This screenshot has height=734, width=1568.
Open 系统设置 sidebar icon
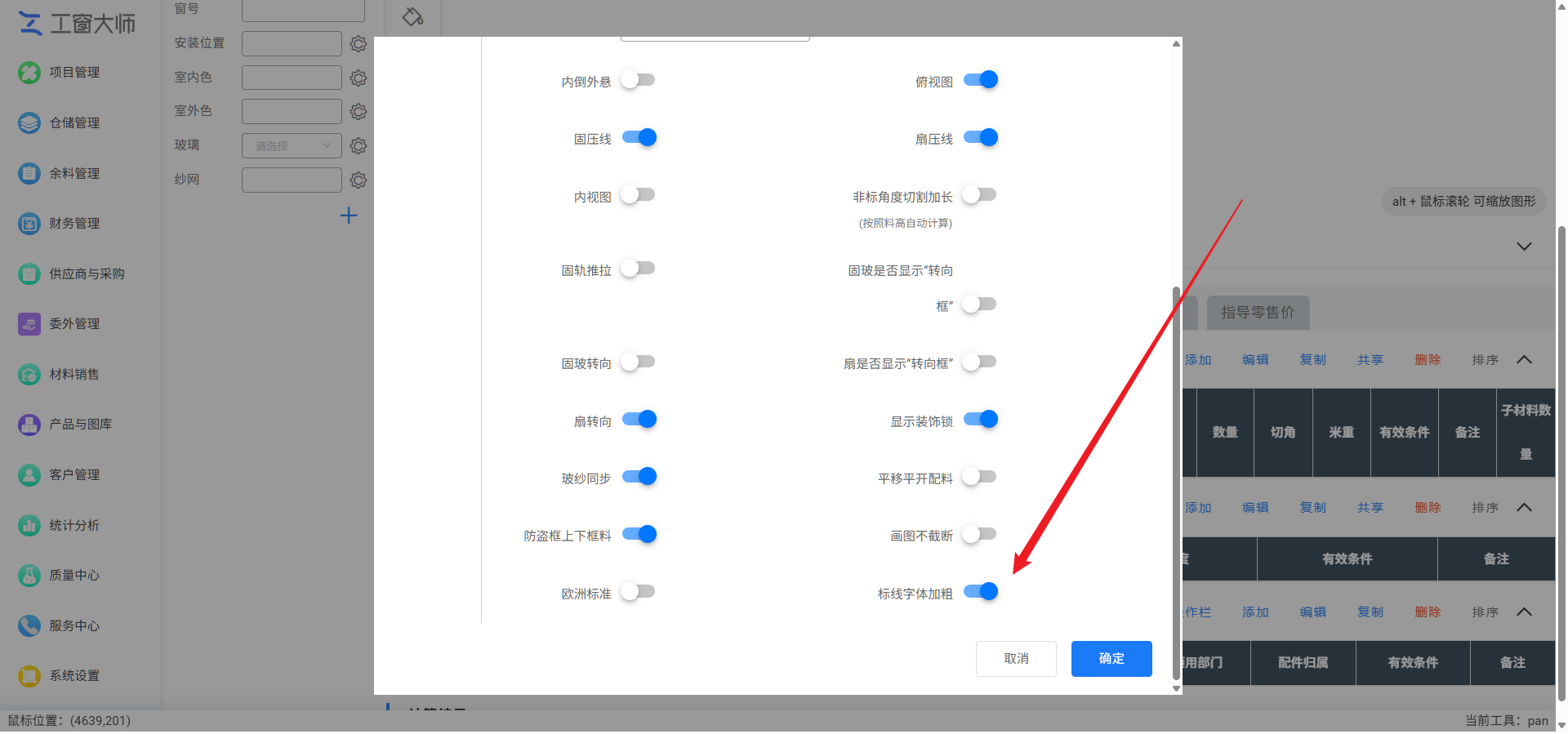pos(29,676)
